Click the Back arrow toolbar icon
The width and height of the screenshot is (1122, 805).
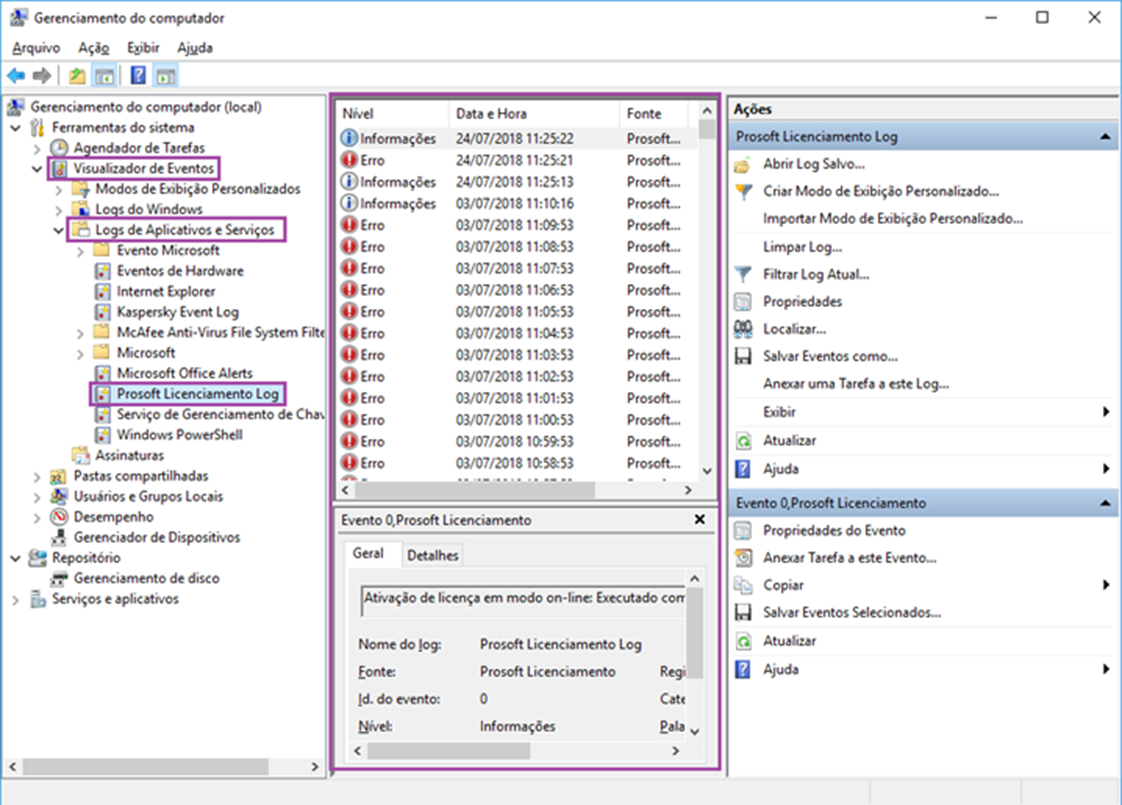pos(16,75)
